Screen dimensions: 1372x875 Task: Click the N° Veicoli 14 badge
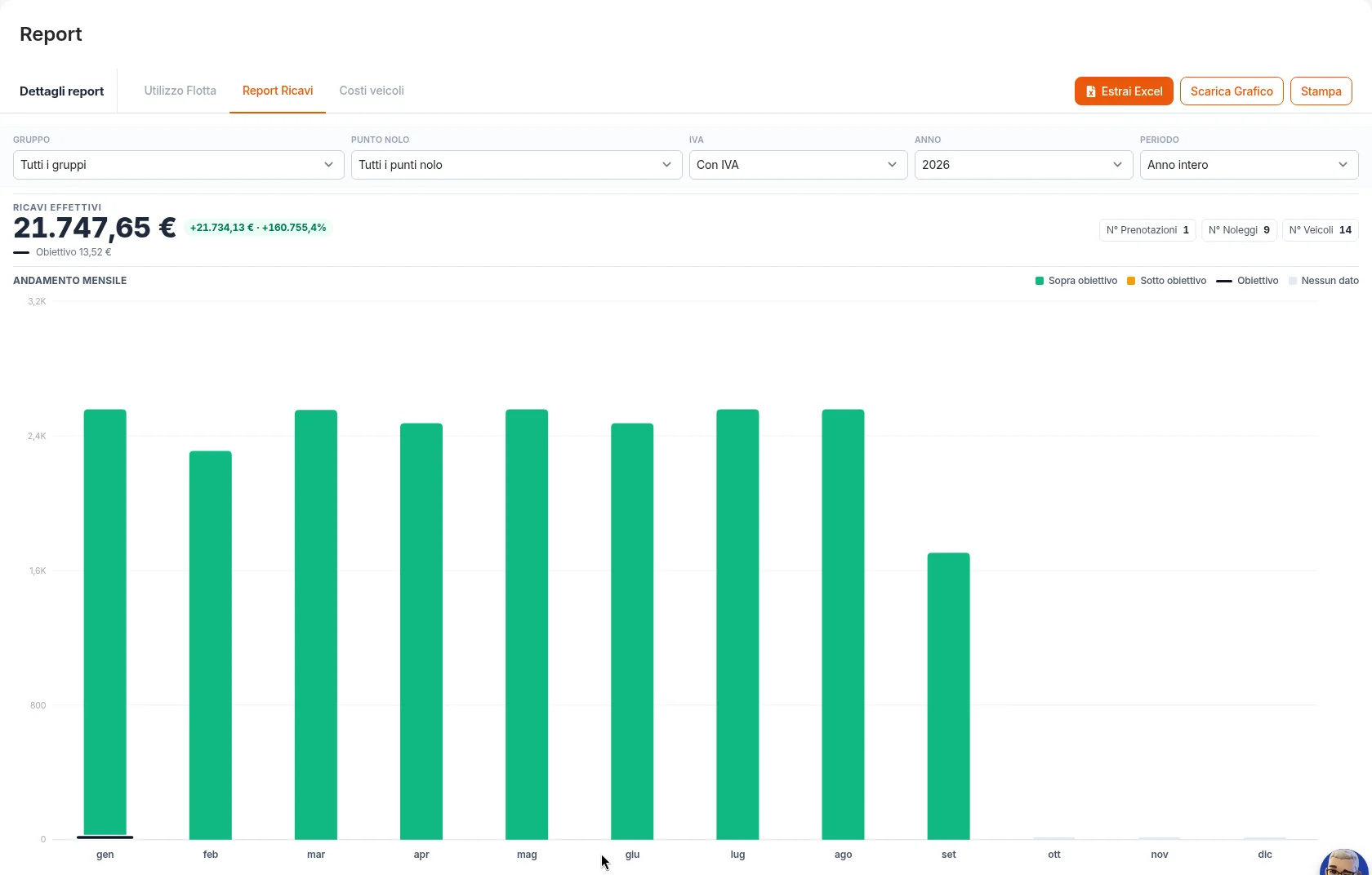[x=1320, y=230]
